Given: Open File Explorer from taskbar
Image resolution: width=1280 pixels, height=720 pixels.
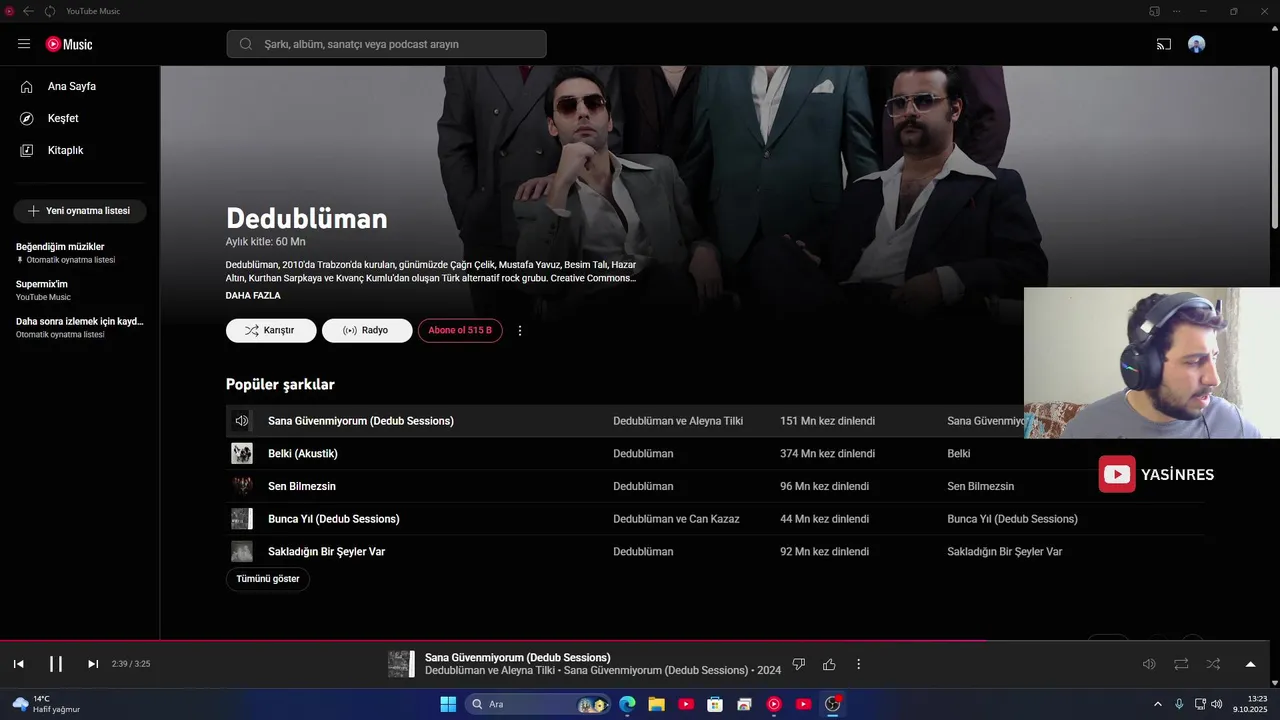Looking at the screenshot, I should point(656,704).
